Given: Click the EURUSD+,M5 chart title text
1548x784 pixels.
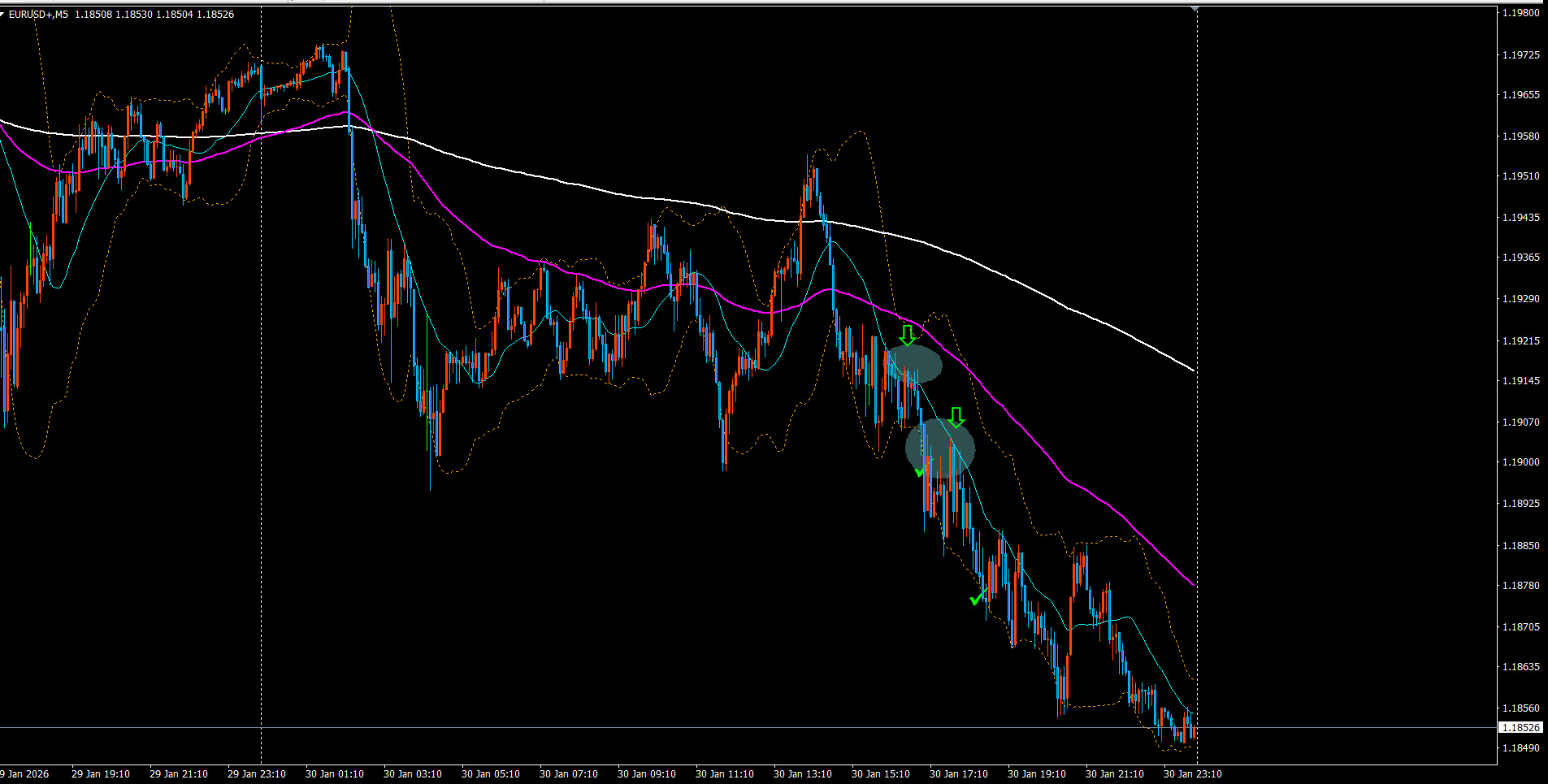Looking at the screenshot, I should (38, 15).
